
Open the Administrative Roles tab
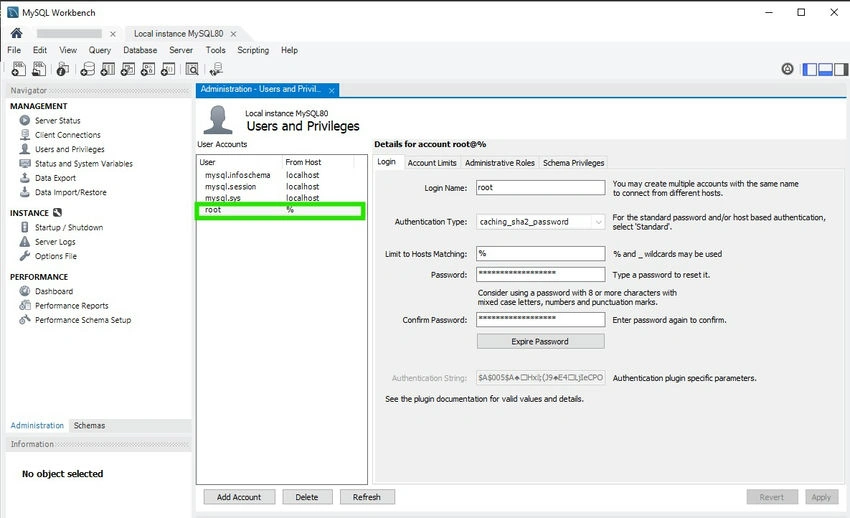[500, 163]
